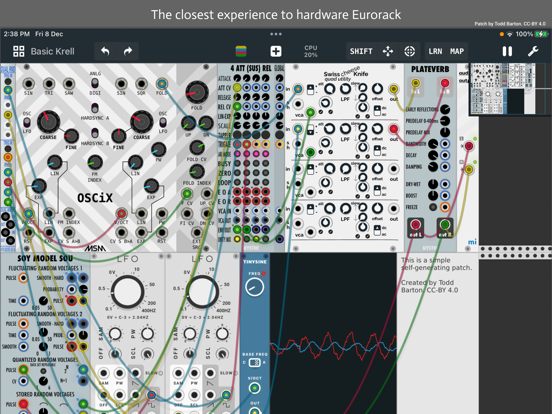Image resolution: width=552 pixels, height=414 pixels.
Task: Click the DECAY knob on PLATEVERB
Action: tap(433, 155)
